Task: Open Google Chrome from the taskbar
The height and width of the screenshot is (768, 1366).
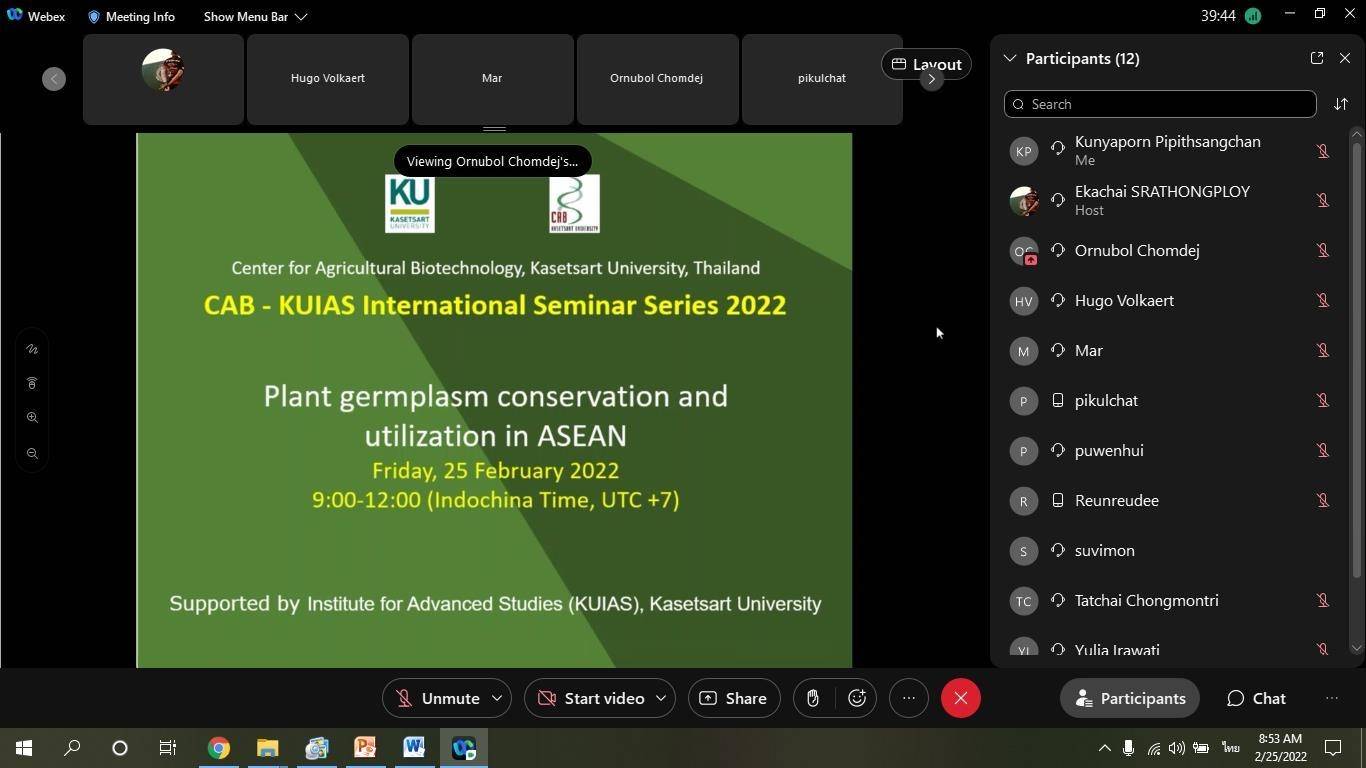Action: (x=219, y=748)
